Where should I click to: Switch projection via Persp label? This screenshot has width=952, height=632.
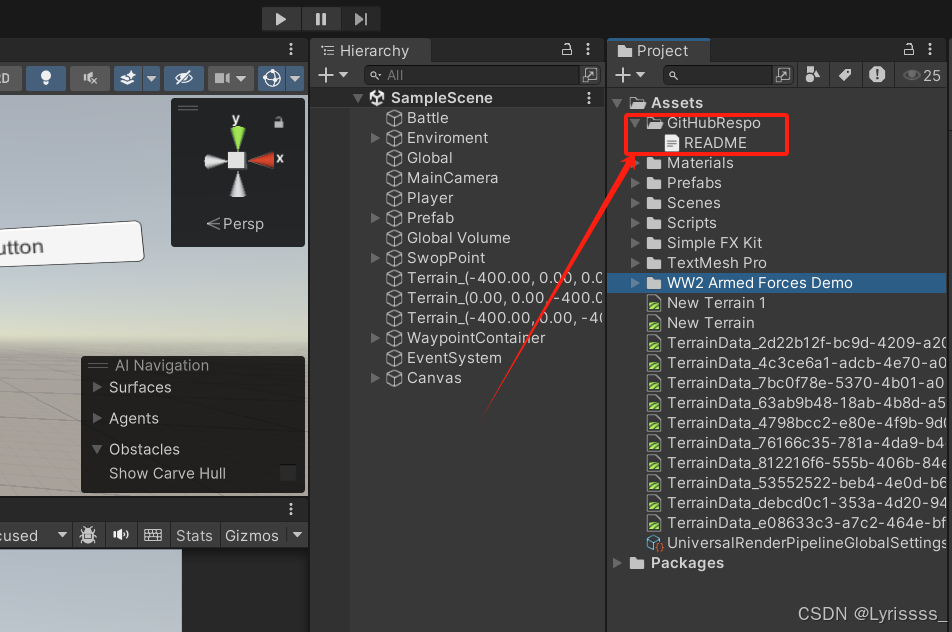235,223
